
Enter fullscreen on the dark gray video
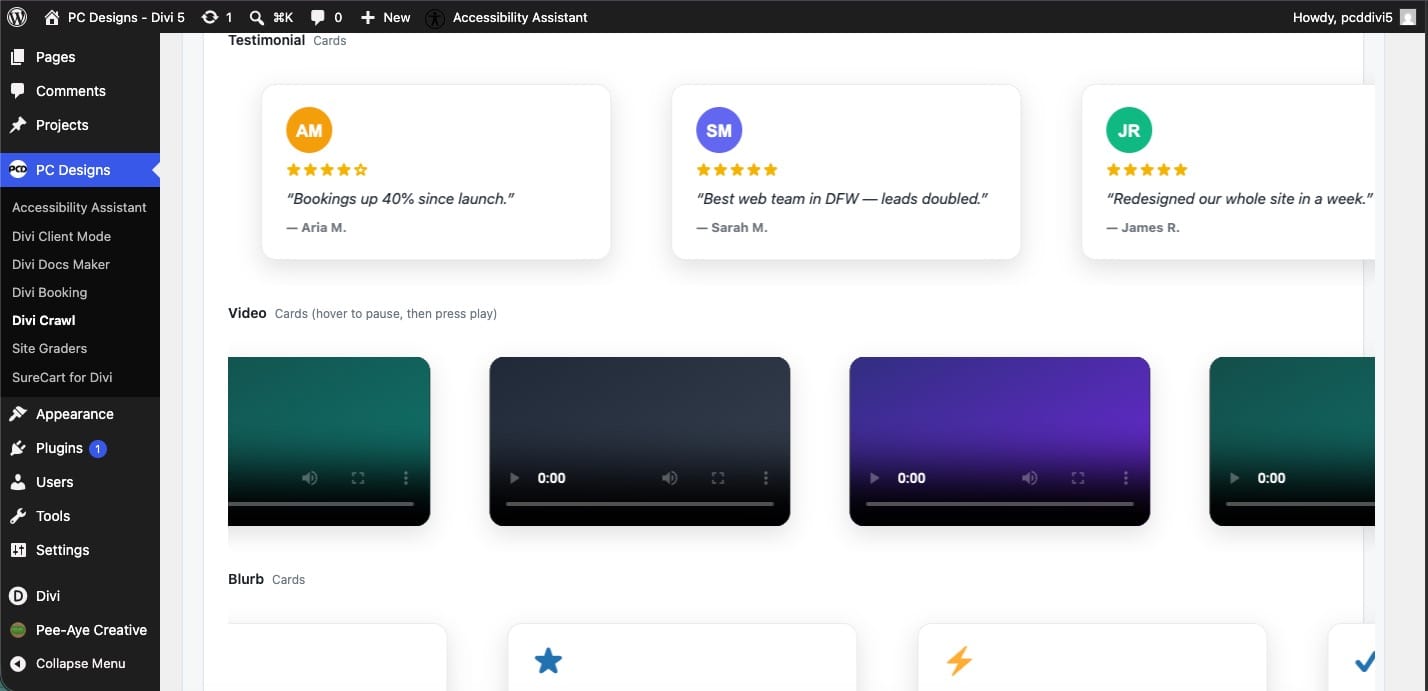tap(718, 478)
